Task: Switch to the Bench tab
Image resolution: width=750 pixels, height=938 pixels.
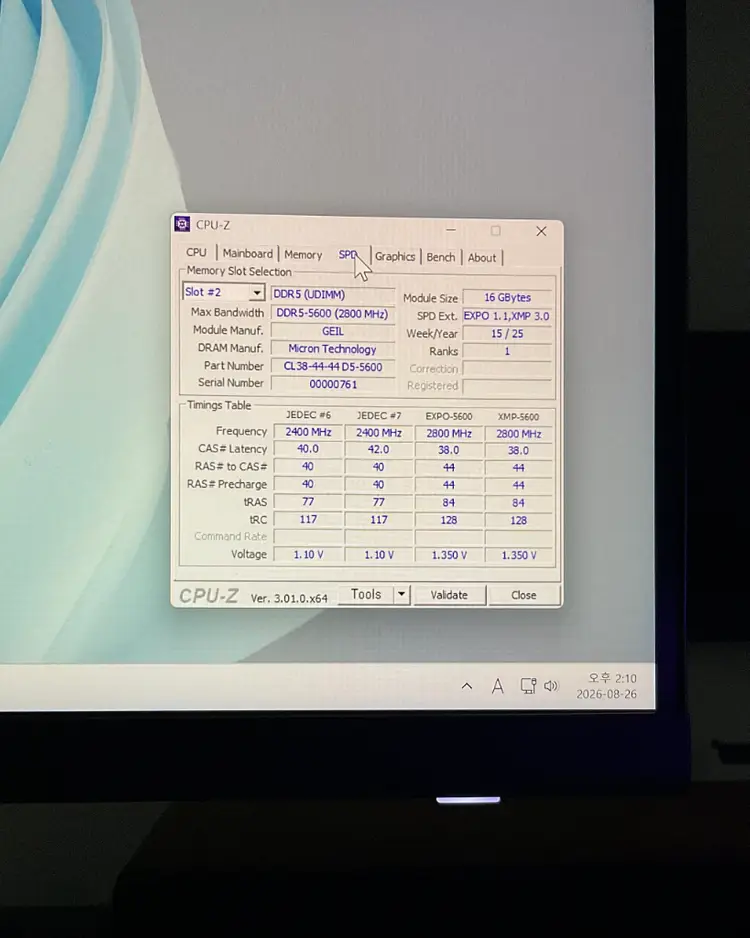Action: pos(441,257)
